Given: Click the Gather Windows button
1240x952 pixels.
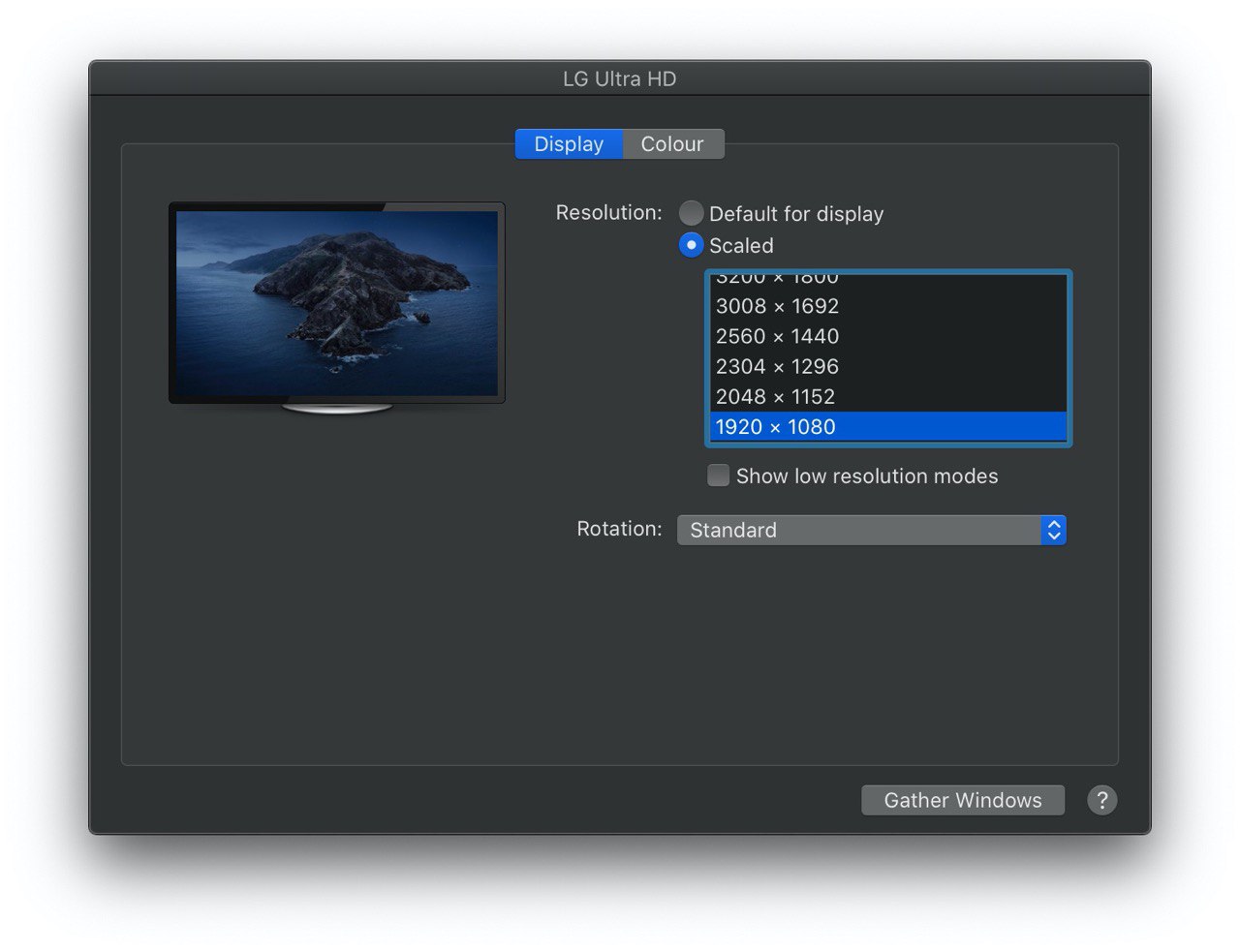Looking at the screenshot, I should pyautogui.click(x=963, y=800).
